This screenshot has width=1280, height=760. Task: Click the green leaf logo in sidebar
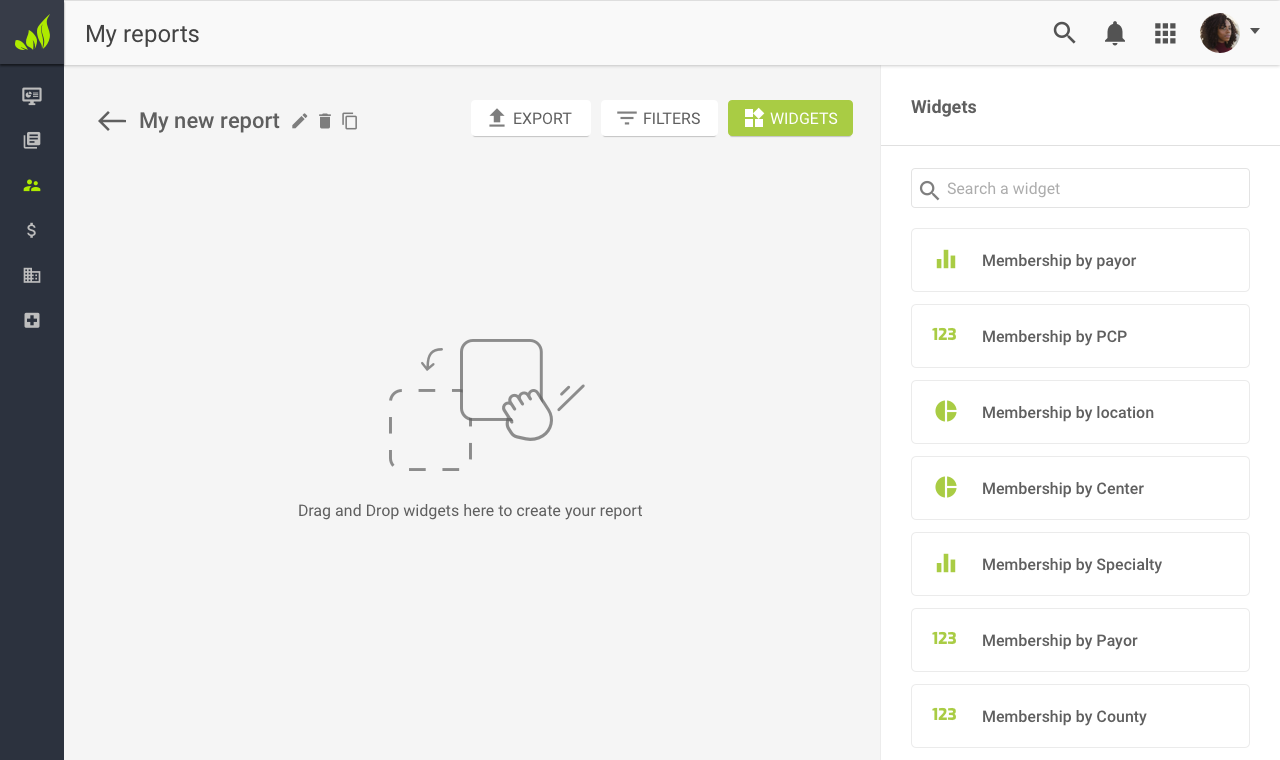tap(32, 33)
